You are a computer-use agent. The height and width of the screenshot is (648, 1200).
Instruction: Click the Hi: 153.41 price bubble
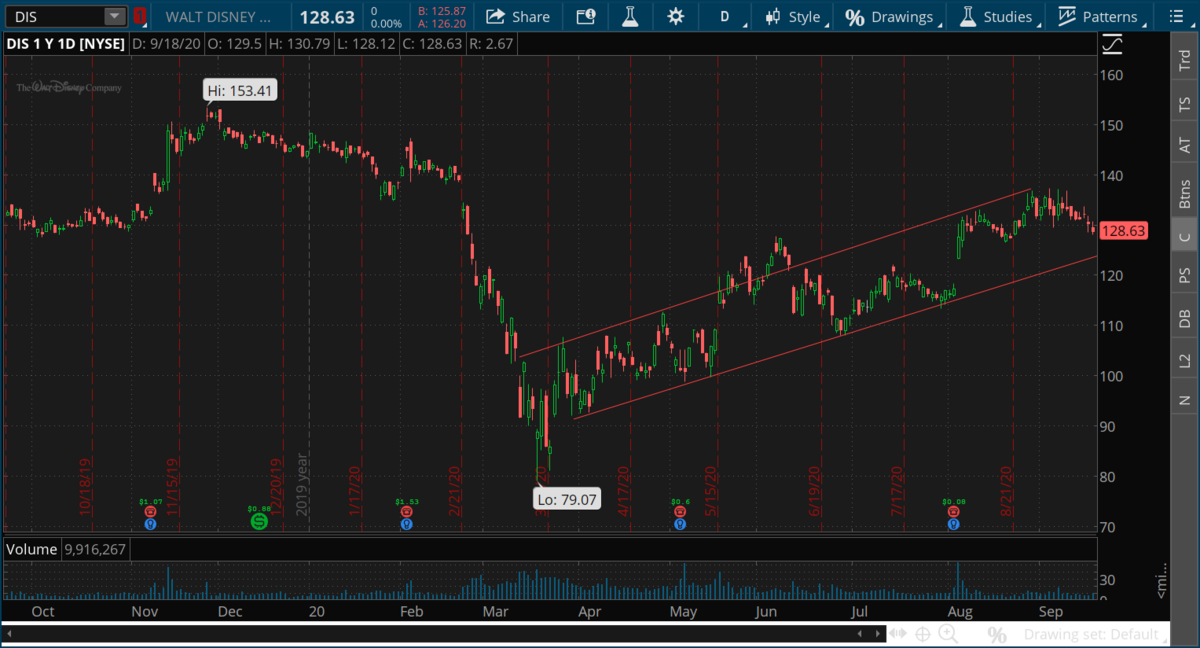[240, 90]
